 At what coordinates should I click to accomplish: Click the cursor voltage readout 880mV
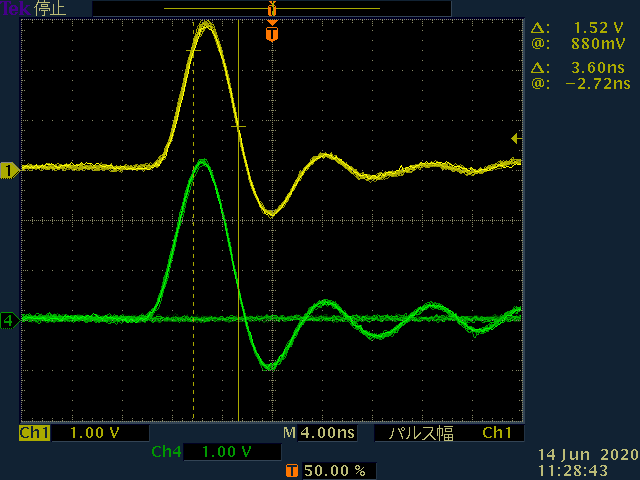click(x=598, y=44)
